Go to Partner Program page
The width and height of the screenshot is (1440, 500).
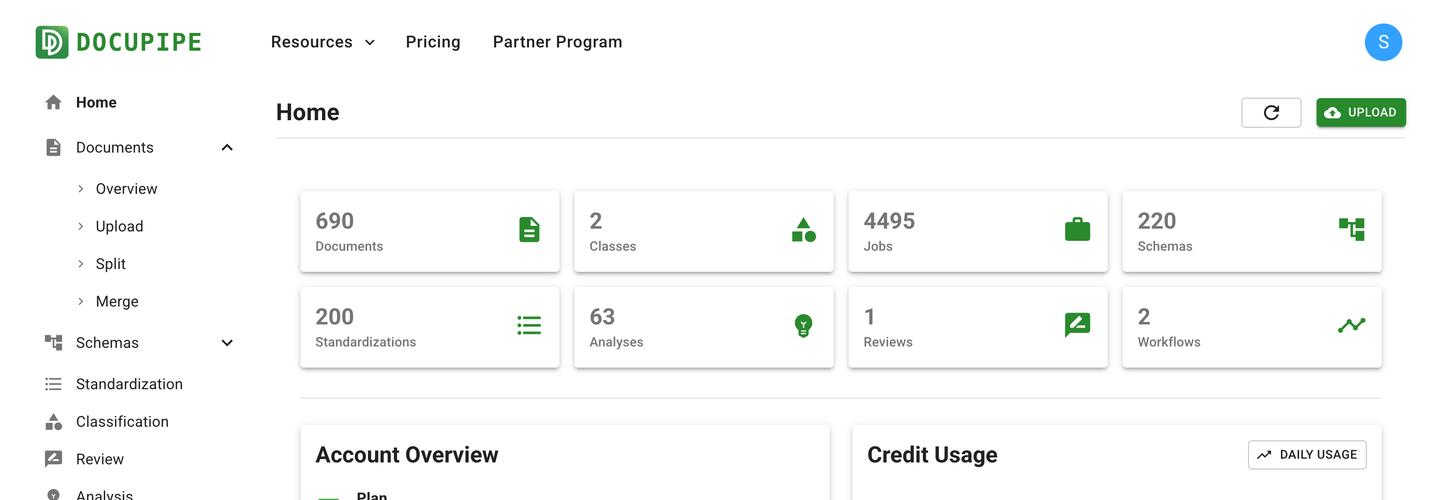557,42
